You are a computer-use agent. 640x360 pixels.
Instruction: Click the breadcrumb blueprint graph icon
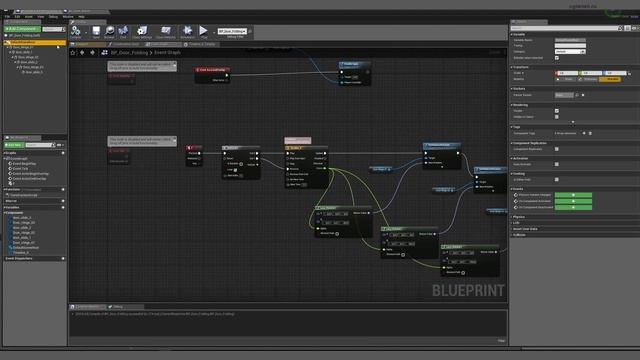point(104,53)
